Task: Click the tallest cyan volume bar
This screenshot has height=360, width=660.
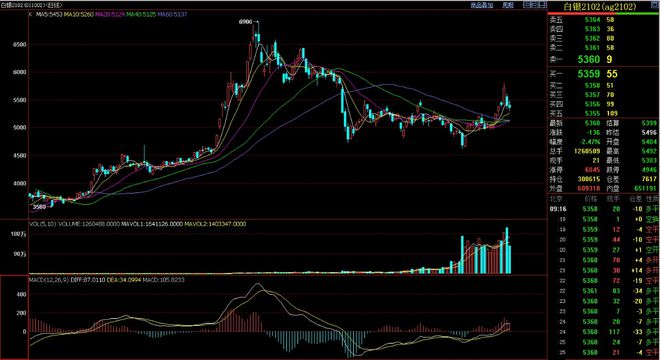Action: pyautogui.click(x=507, y=251)
